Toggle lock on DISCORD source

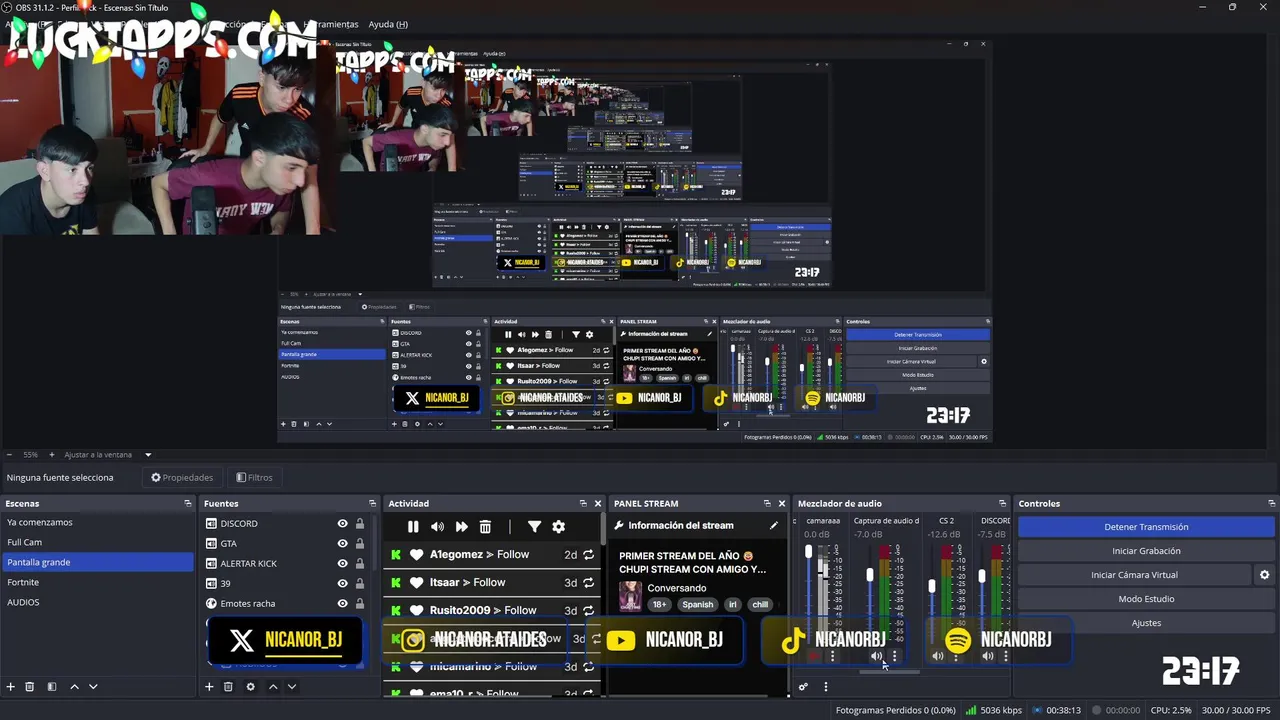click(x=360, y=523)
